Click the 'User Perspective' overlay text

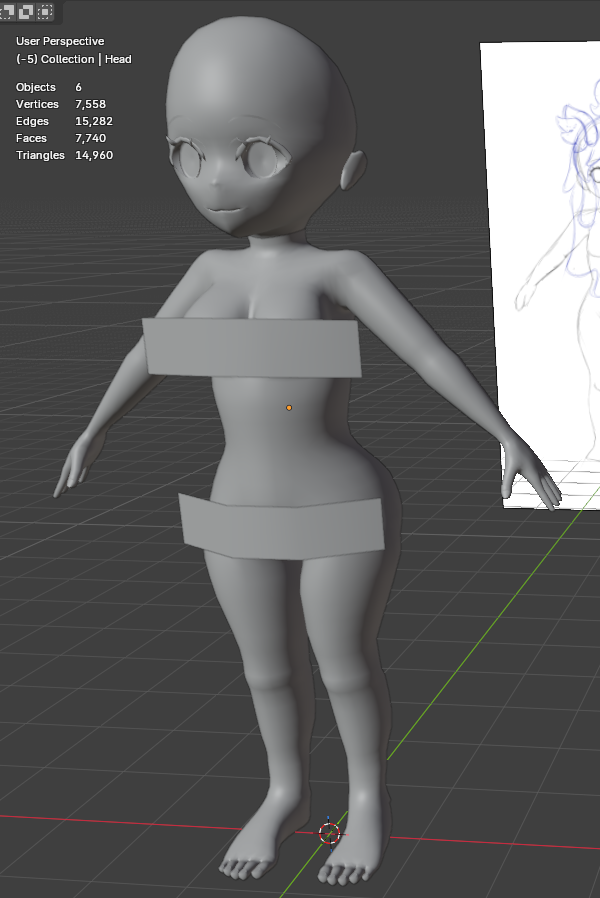tap(60, 41)
